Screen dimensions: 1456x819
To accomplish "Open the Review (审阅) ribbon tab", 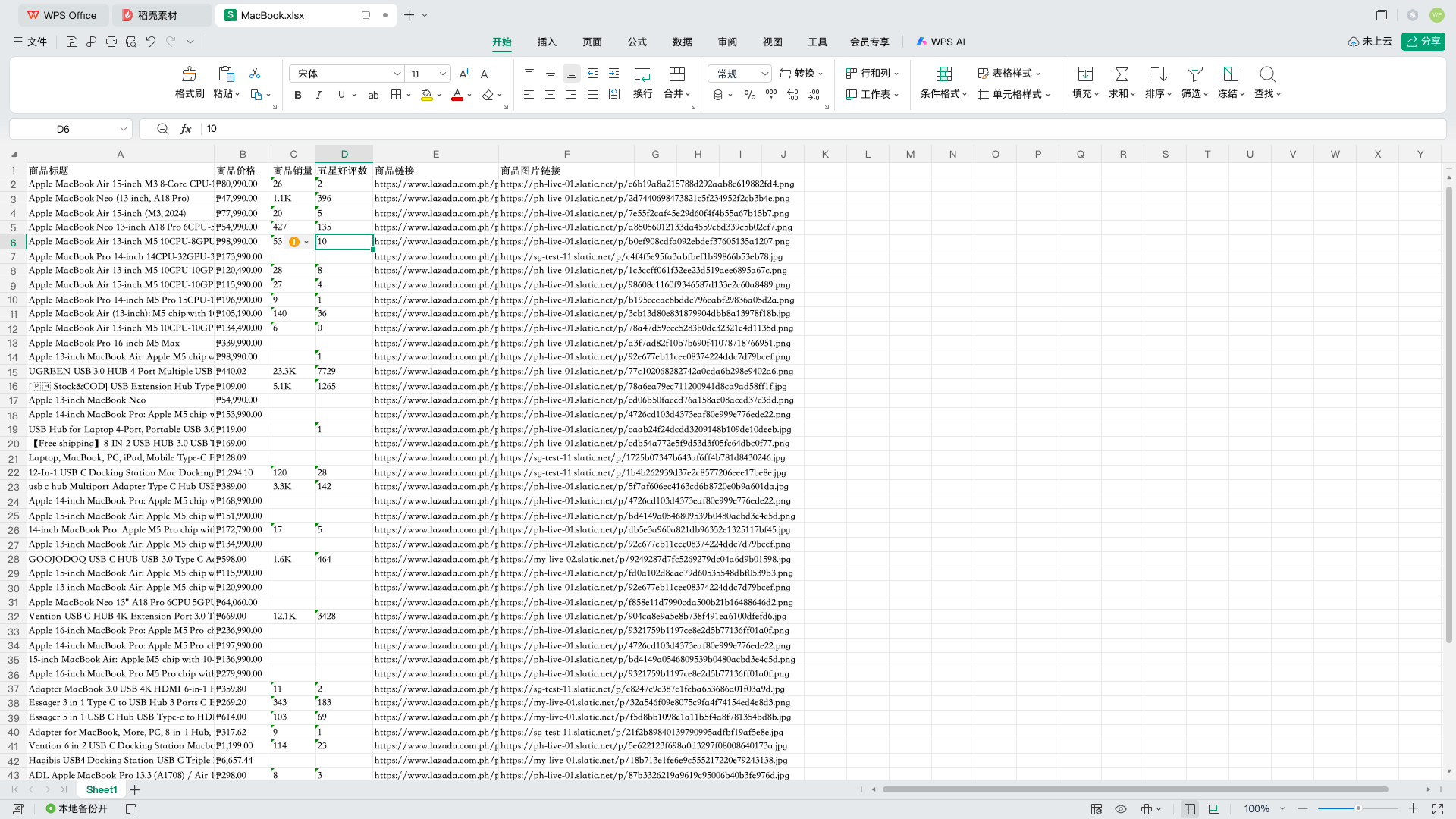I will [x=727, y=42].
